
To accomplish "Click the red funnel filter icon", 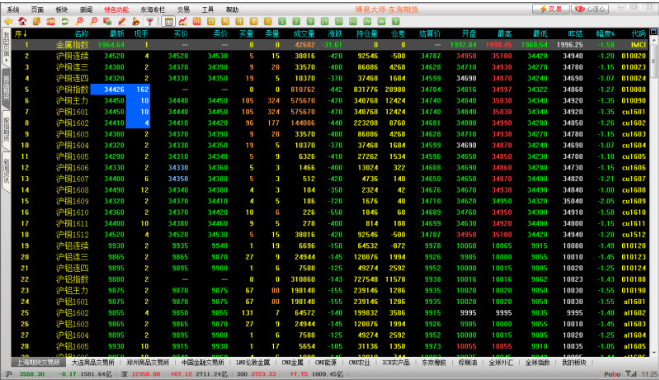I will [x=150, y=21].
